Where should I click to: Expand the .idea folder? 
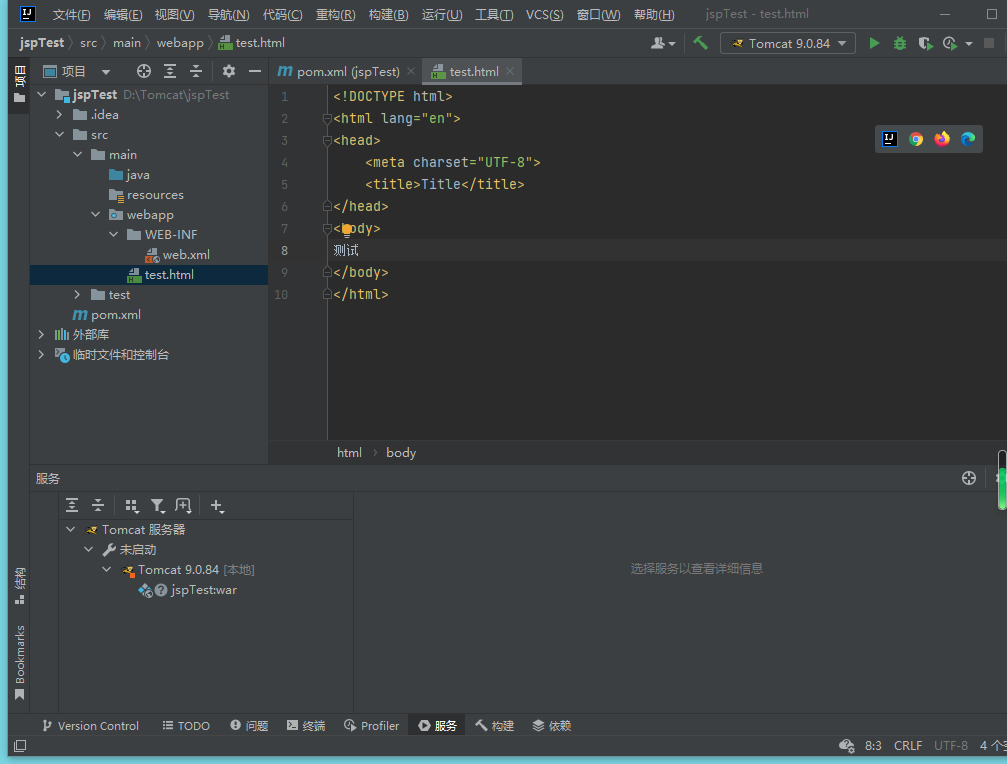point(60,115)
